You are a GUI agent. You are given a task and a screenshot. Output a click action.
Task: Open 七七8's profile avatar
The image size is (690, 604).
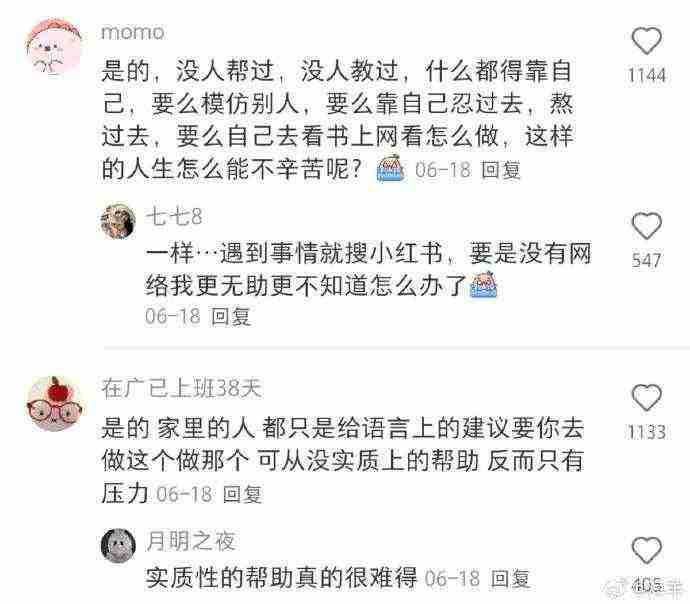coord(118,221)
